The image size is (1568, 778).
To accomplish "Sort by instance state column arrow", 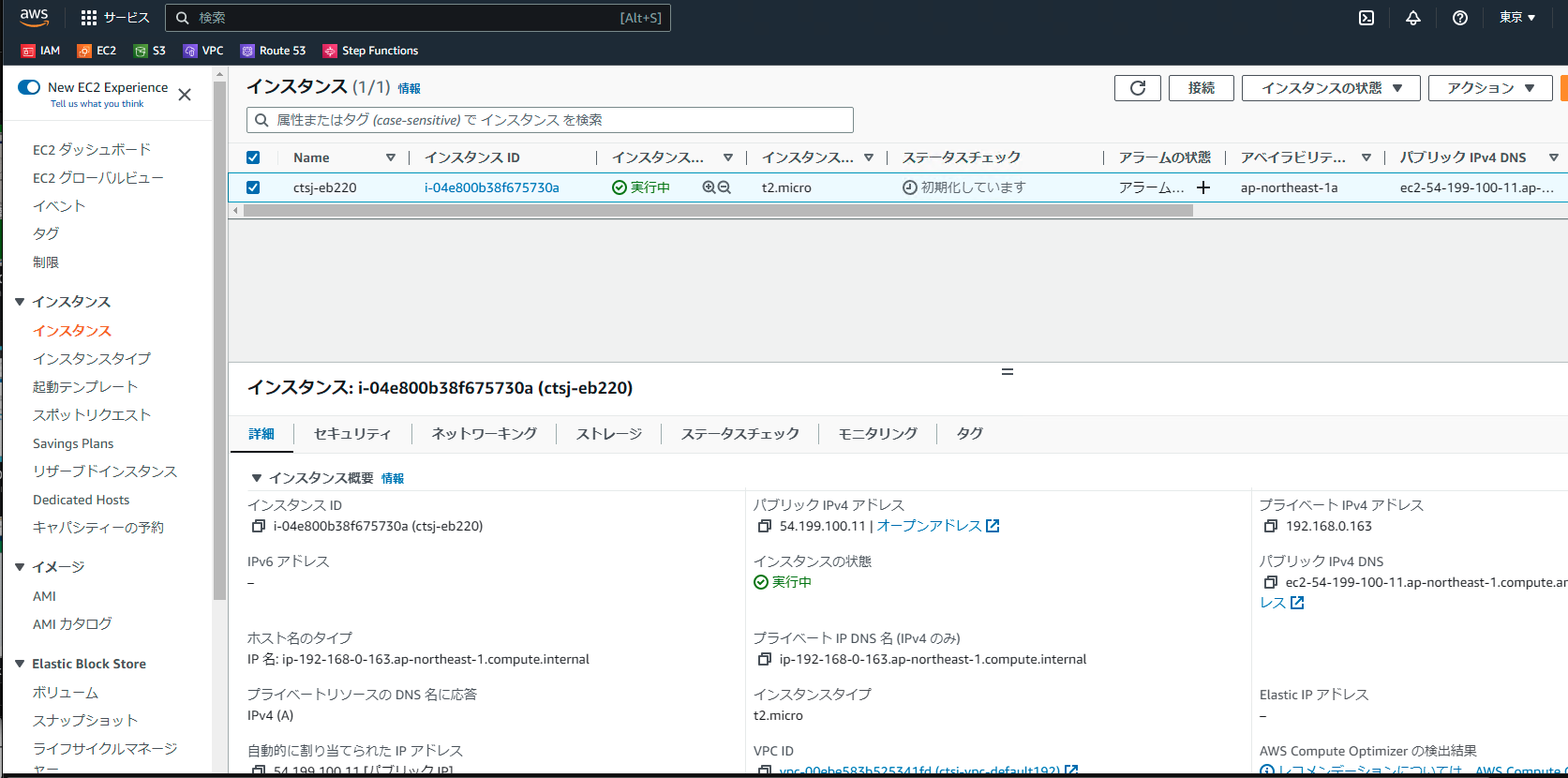I will click(728, 157).
